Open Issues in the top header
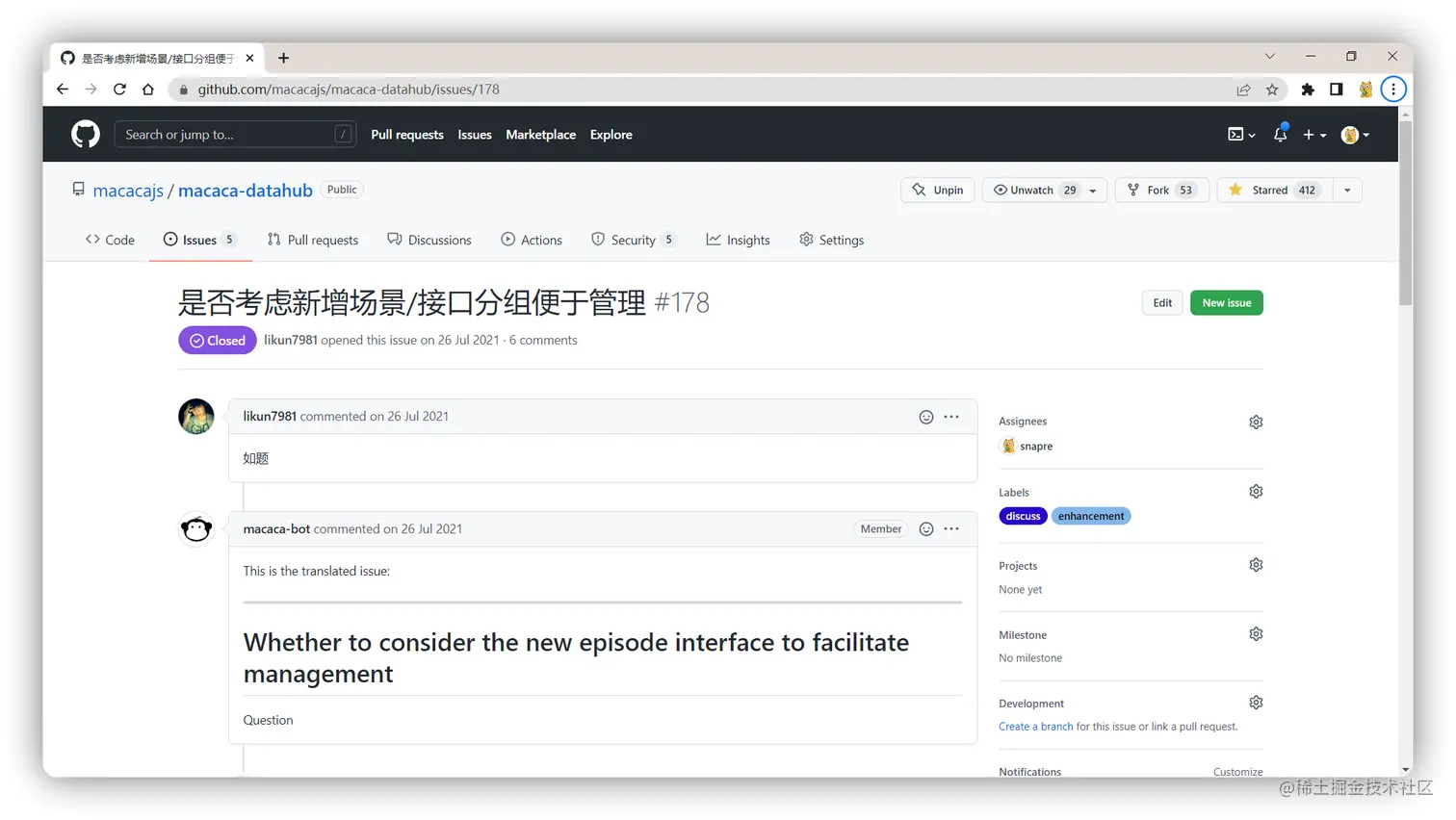This screenshot has height=820, width=1456. pyautogui.click(x=475, y=135)
